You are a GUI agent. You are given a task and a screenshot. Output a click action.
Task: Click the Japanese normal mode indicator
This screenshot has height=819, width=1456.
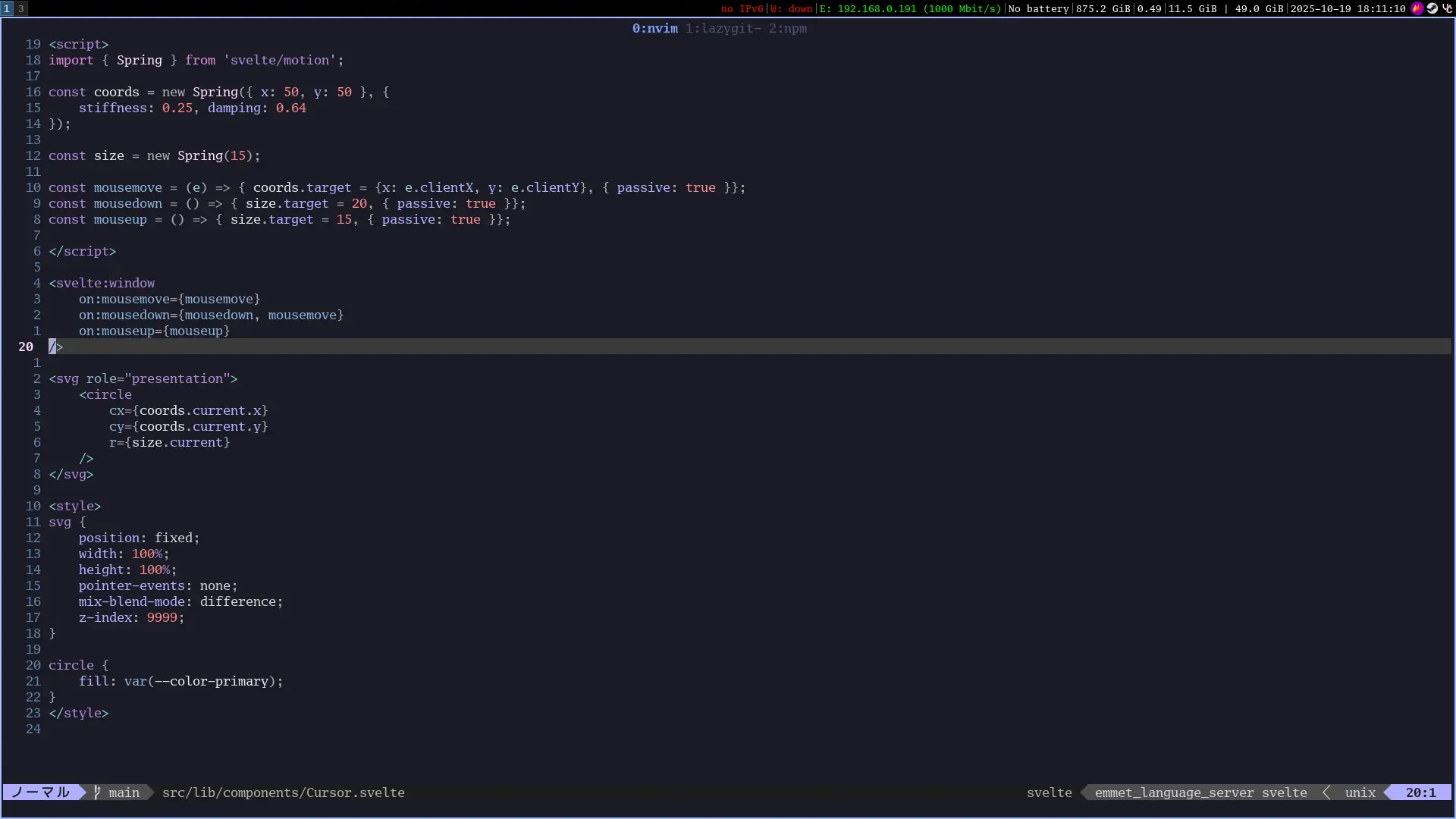coord(41,792)
